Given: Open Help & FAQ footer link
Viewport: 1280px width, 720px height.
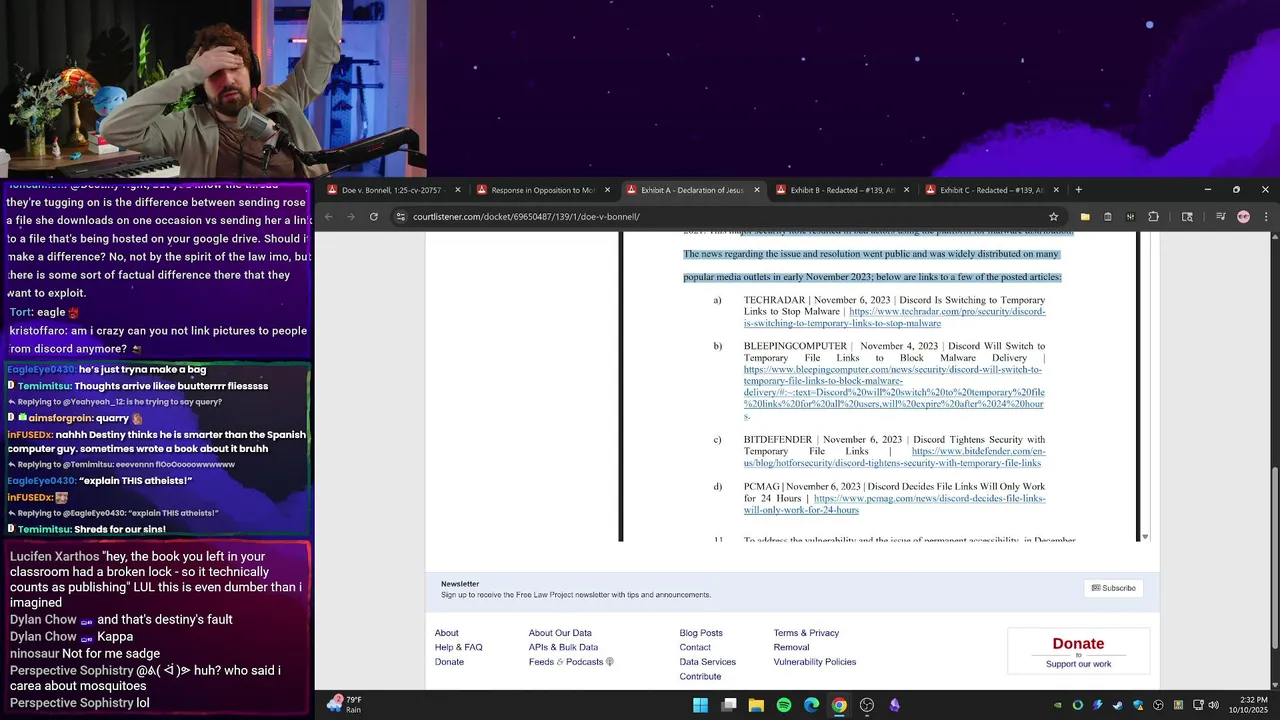Looking at the screenshot, I should 458,647.
